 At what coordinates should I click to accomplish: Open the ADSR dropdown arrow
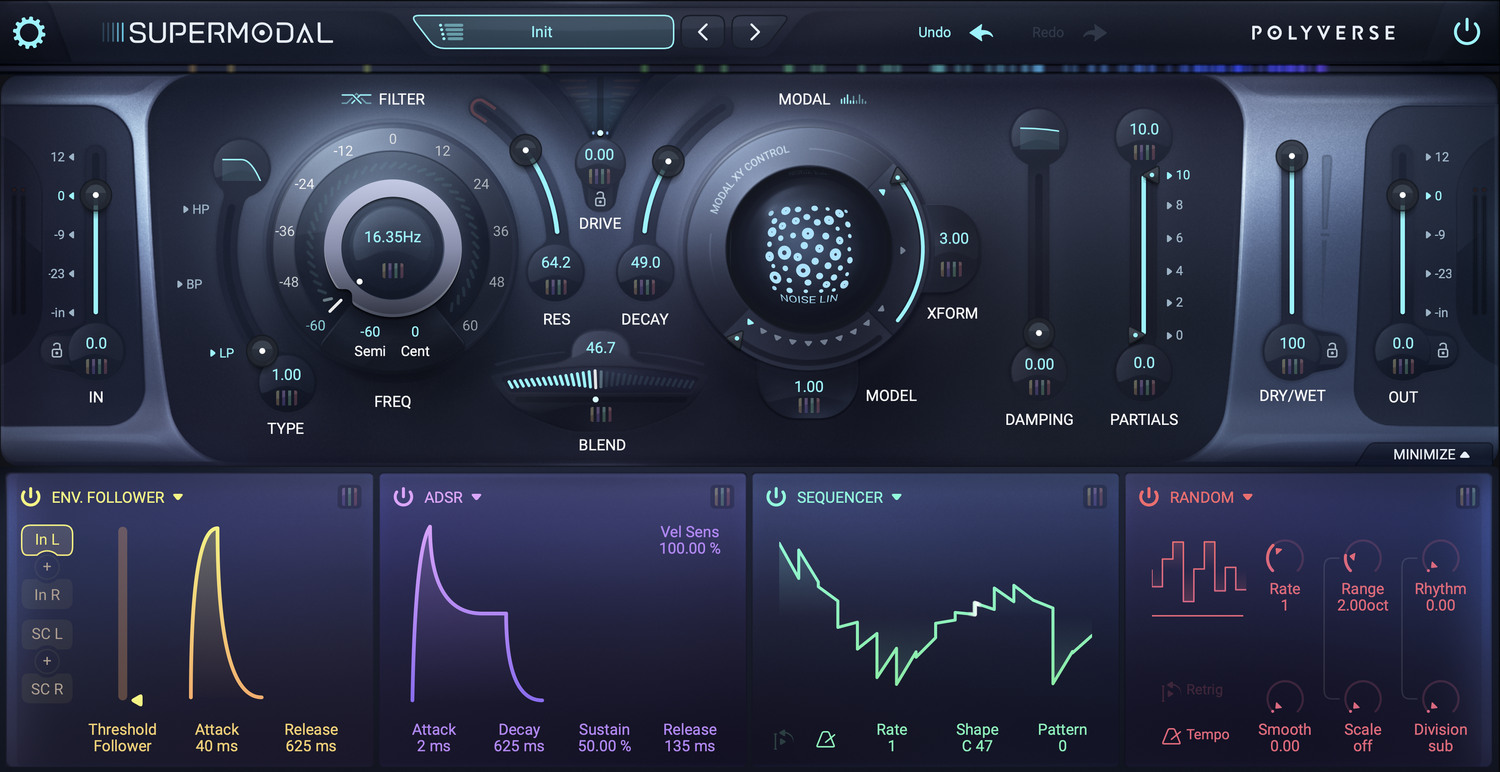(477, 497)
